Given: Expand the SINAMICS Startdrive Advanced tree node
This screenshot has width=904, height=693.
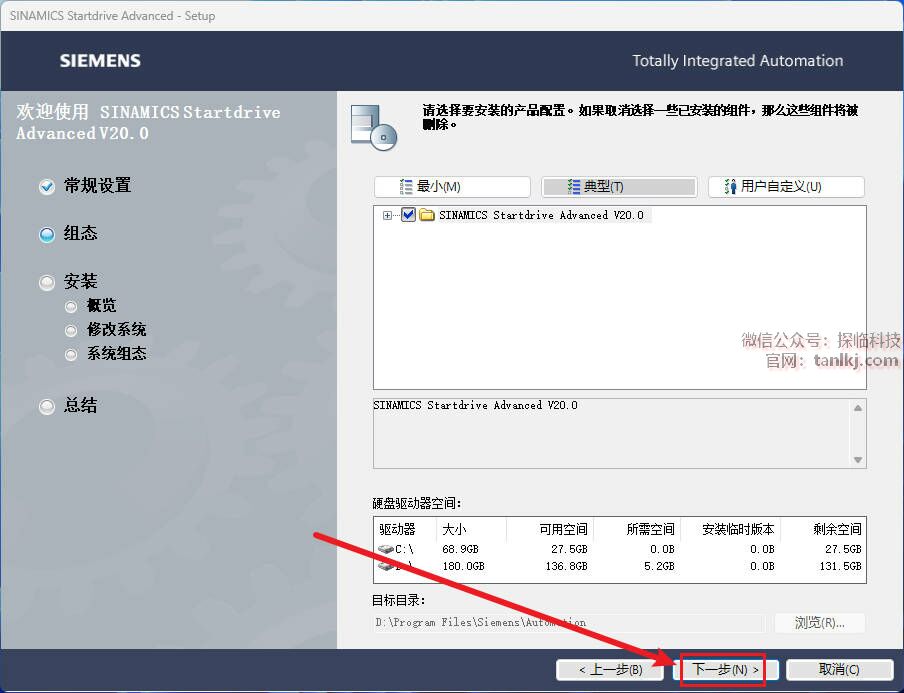Looking at the screenshot, I should (387, 215).
